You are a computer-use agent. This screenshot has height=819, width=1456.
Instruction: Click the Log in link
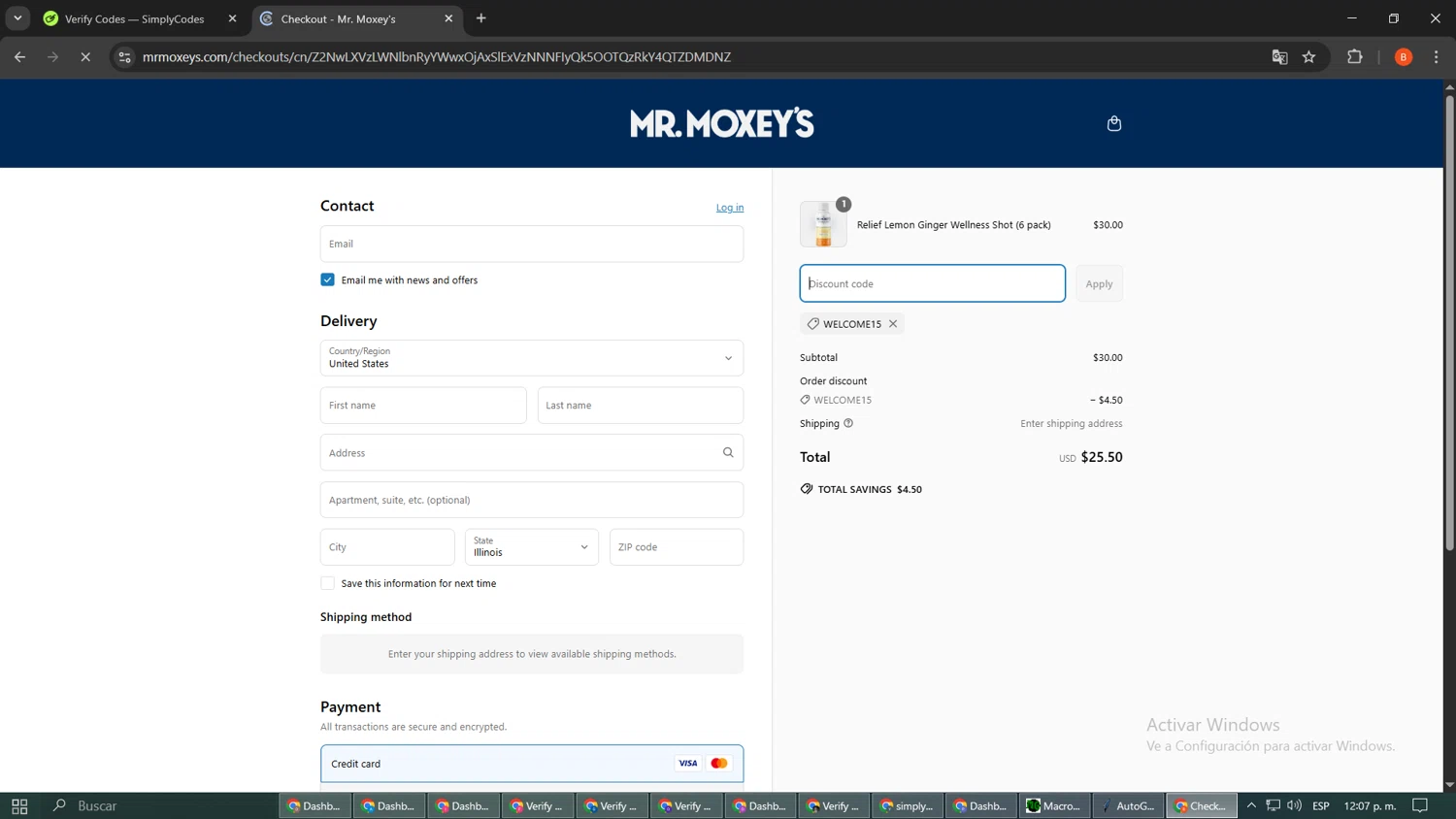730,208
